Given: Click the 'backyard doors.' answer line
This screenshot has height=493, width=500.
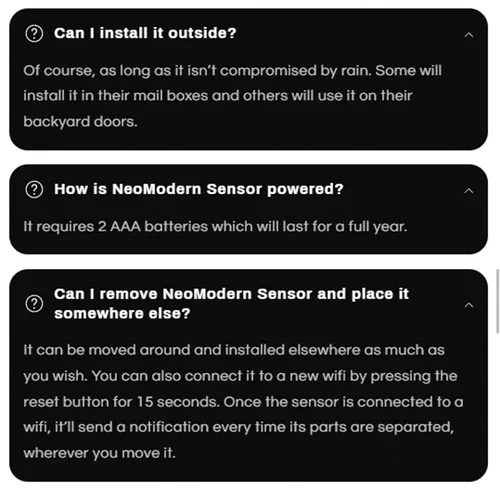Looking at the screenshot, I should (80, 122).
